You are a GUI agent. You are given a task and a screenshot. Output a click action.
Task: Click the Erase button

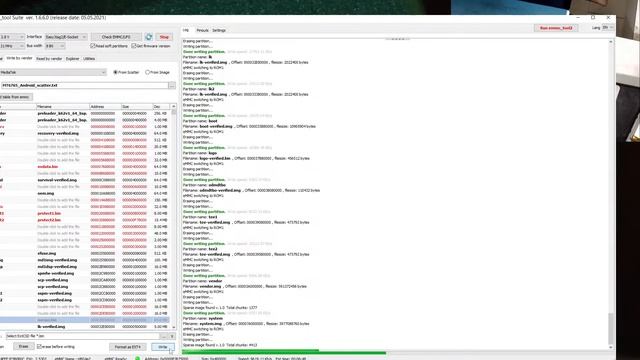click(23, 347)
